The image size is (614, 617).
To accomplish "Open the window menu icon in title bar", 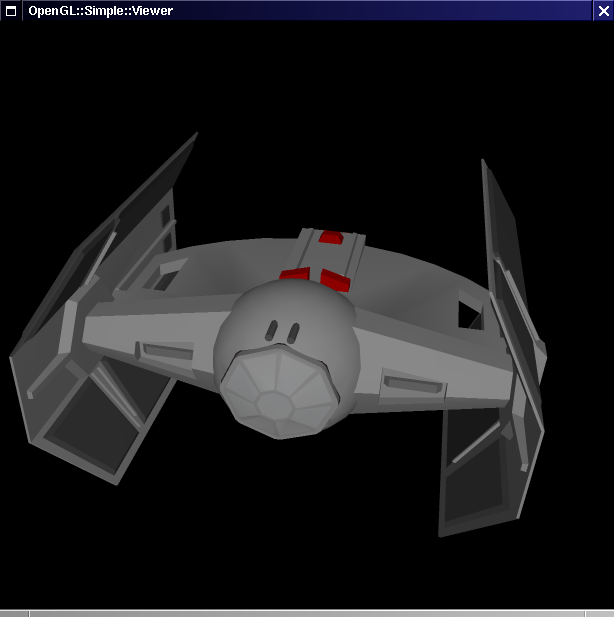I will click(11, 11).
